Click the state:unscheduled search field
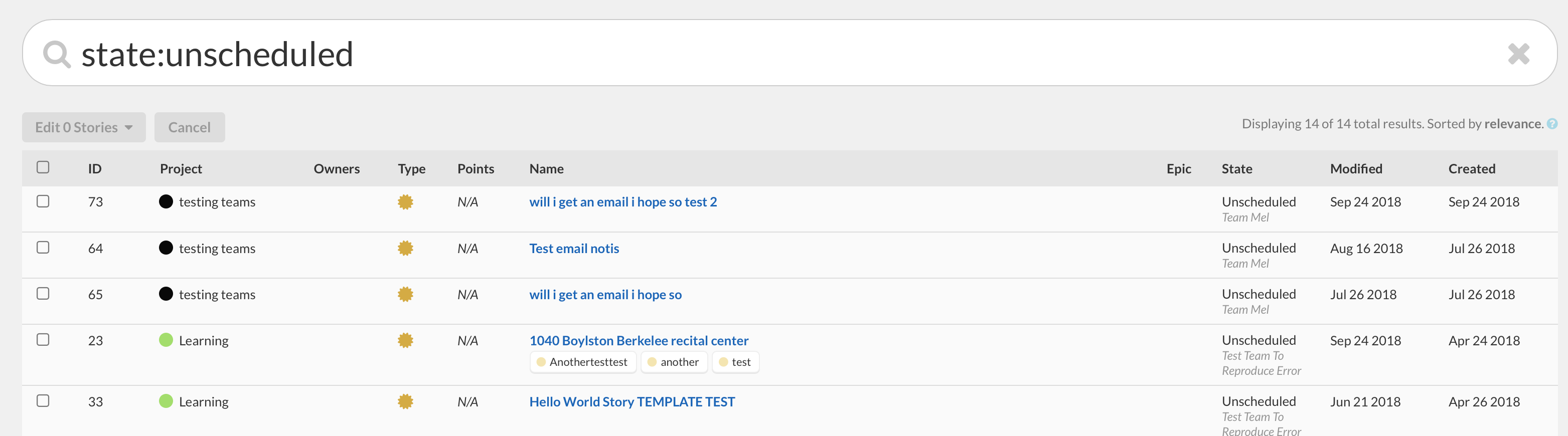Screen dimensions: 1568x436 pyautogui.click(x=730, y=54)
